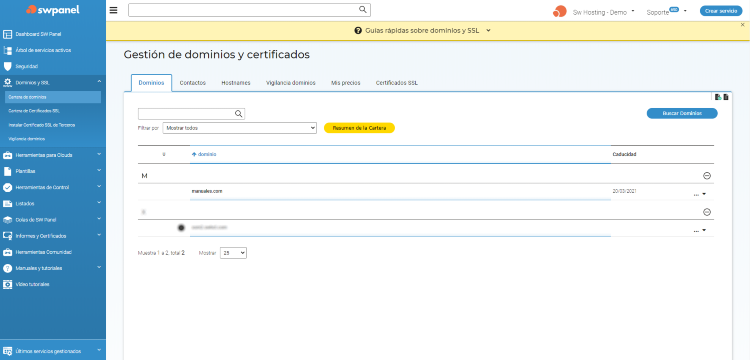
Task: Click the Dolas de SW Panel icon
Action: pyautogui.click(x=7, y=220)
